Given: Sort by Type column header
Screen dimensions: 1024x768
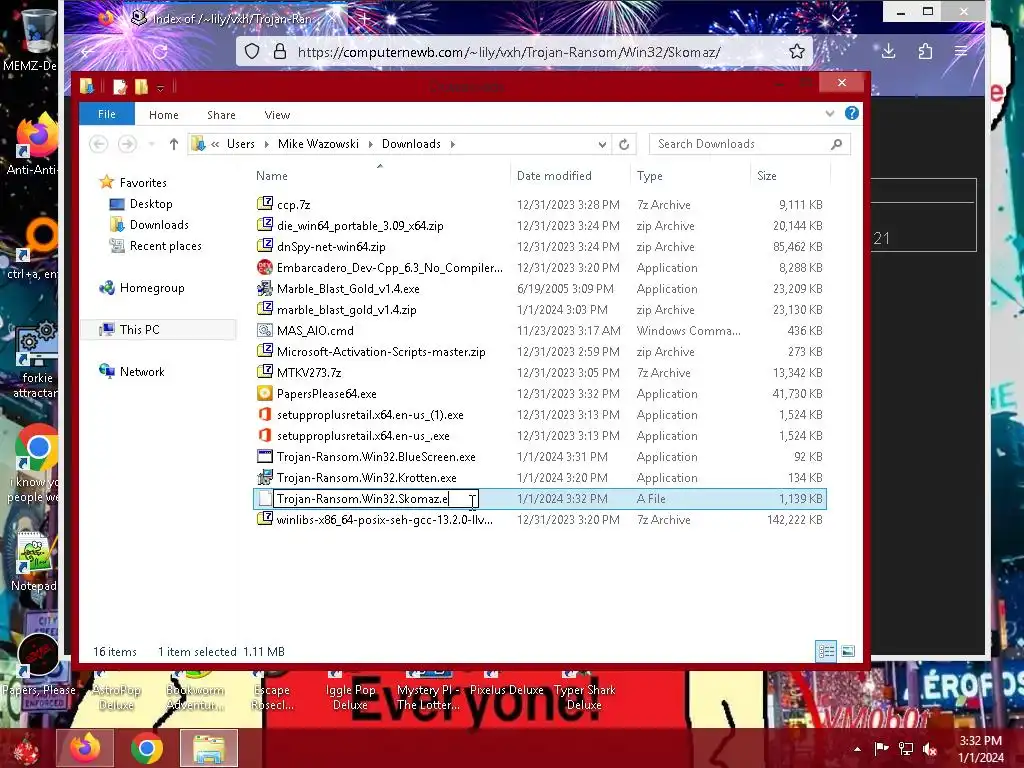Looking at the screenshot, I should tap(649, 176).
